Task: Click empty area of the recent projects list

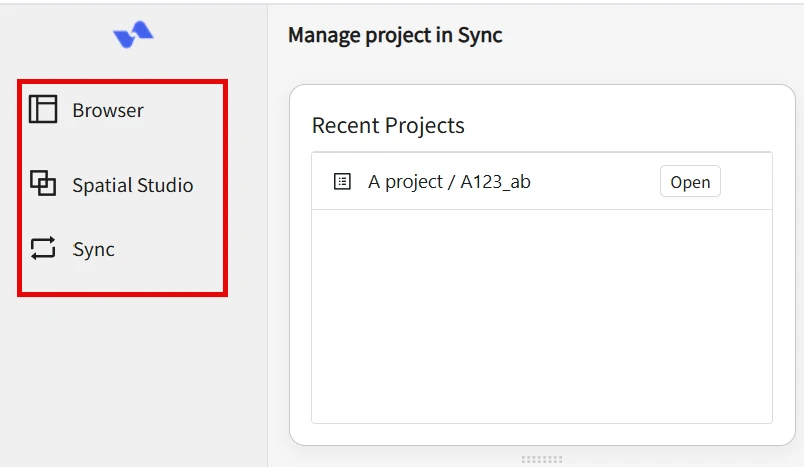Action: click(542, 316)
